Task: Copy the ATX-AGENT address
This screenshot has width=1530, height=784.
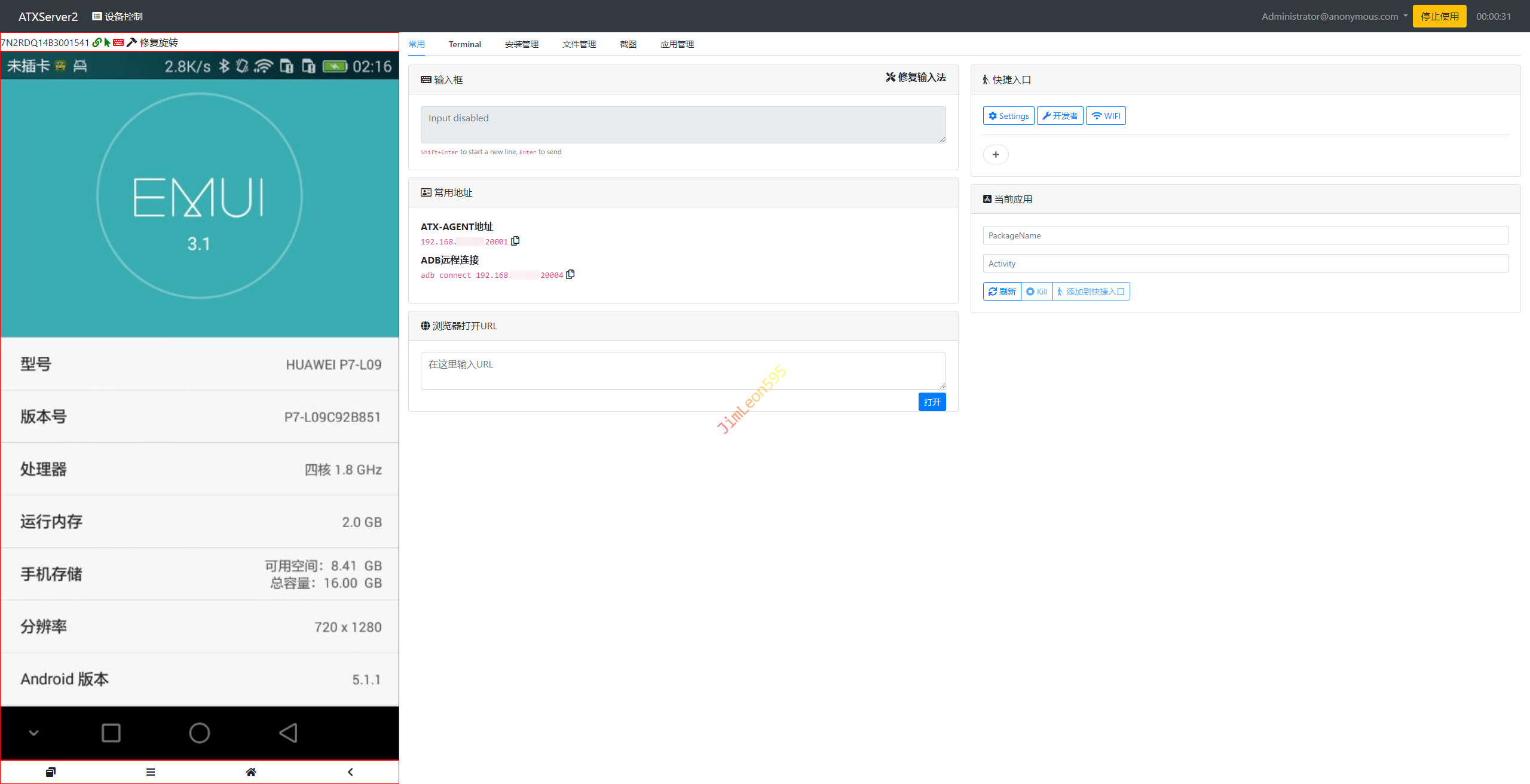Action: (515, 241)
